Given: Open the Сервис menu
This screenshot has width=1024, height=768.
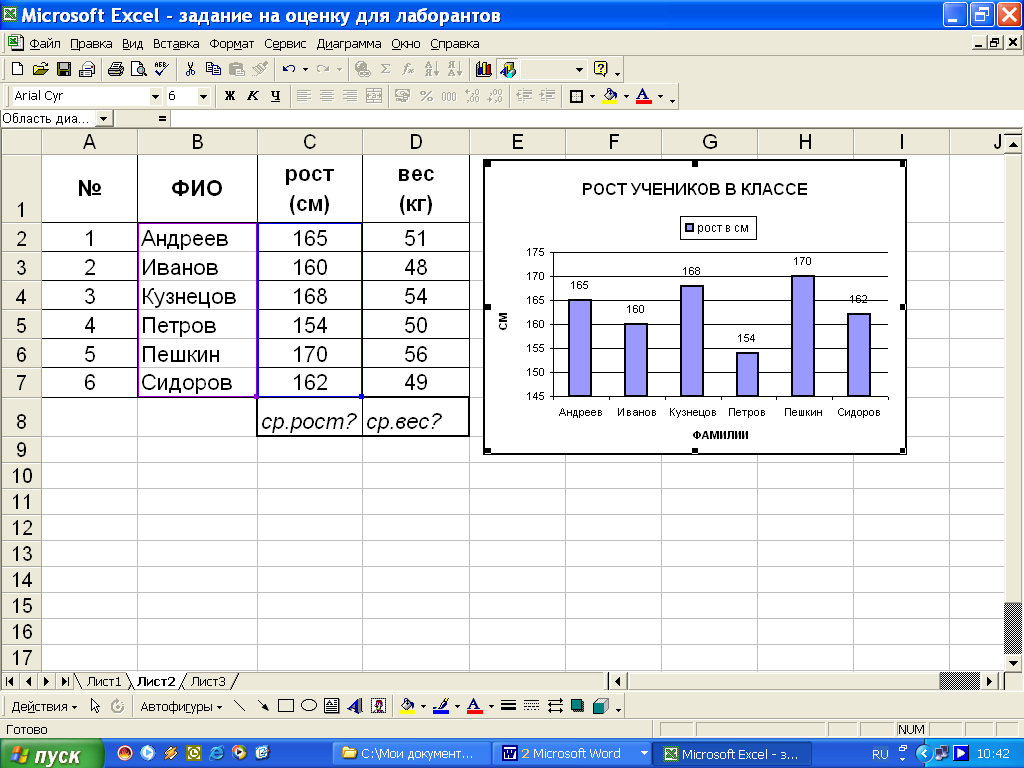Looking at the screenshot, I should (285, 44).
